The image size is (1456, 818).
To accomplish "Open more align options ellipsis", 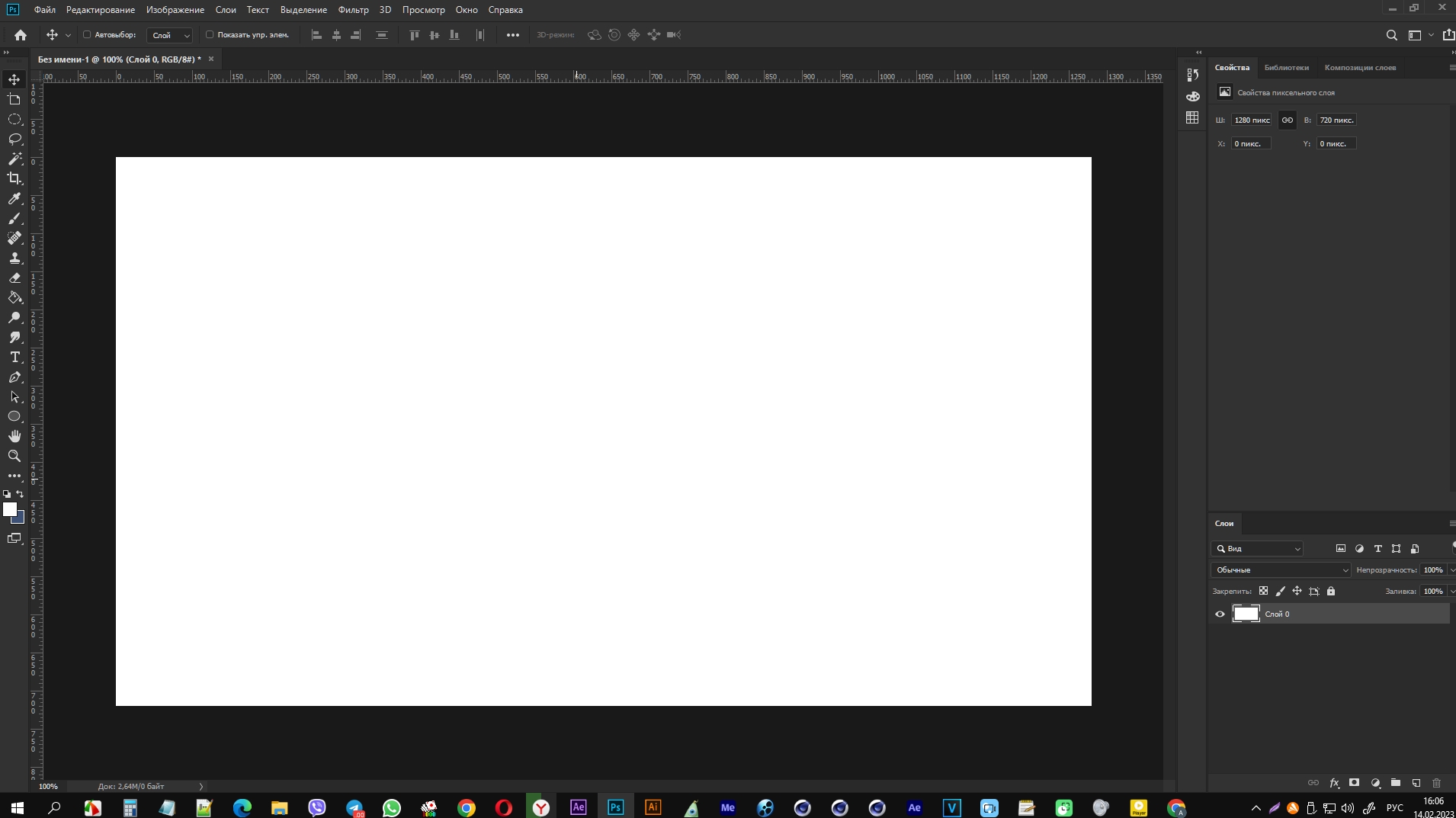I will click(513, 35).
